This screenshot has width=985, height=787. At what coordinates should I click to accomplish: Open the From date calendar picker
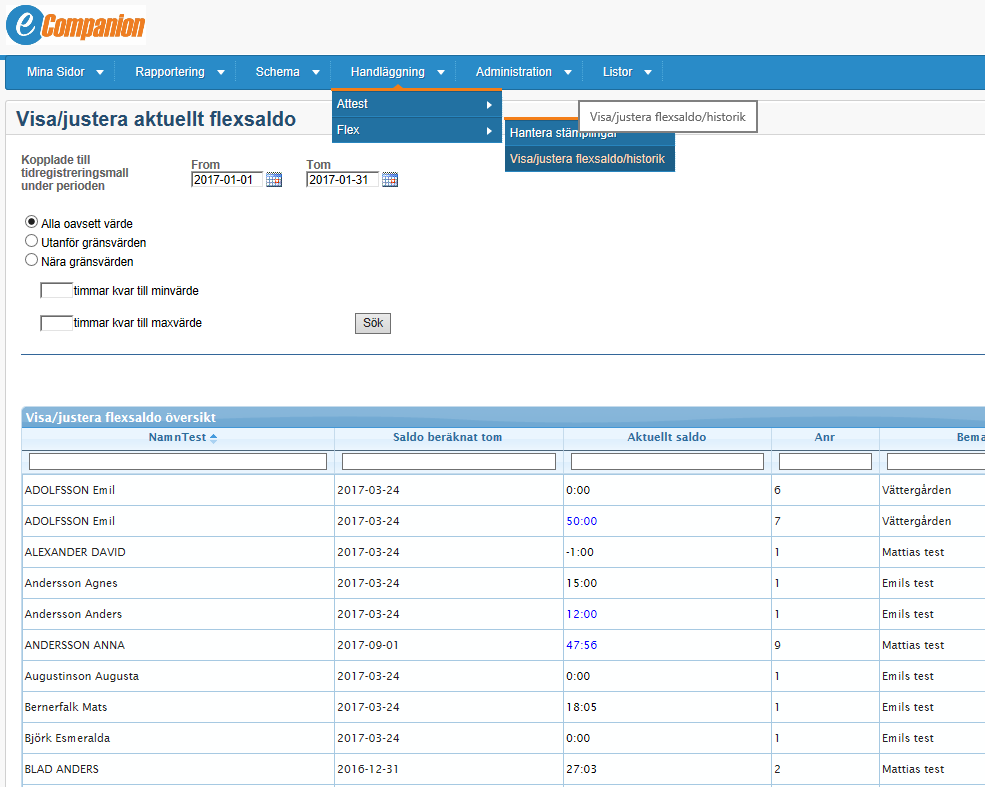(x=274, y=180)
